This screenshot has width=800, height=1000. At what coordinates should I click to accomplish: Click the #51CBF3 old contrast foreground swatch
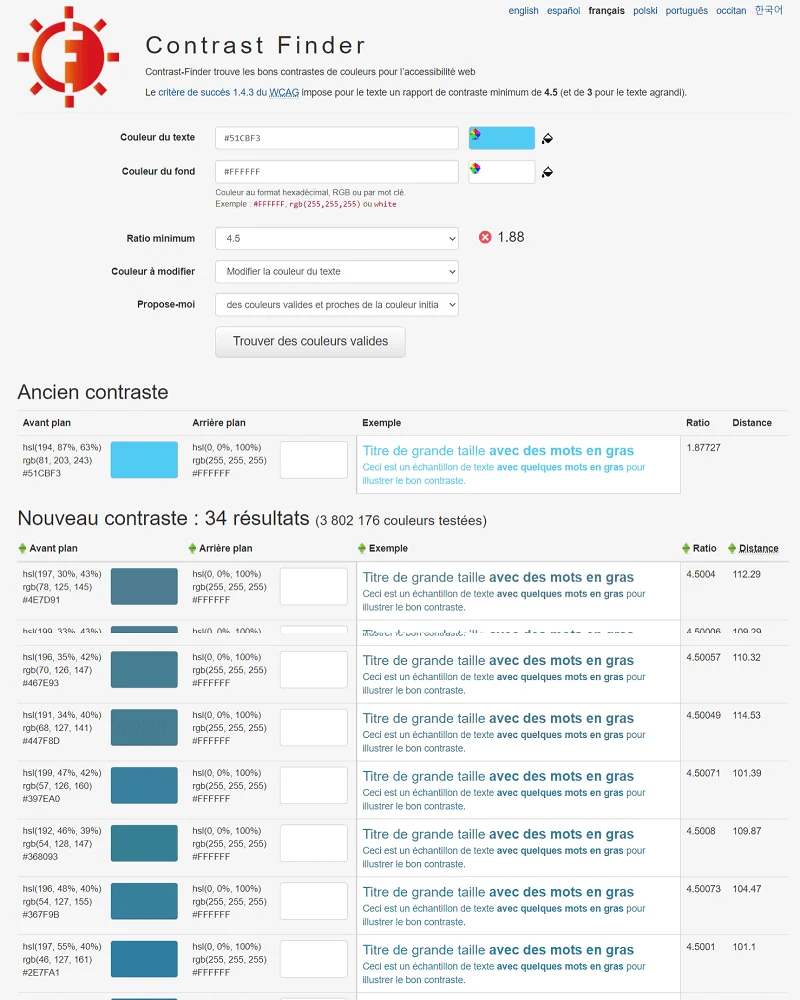144,460
